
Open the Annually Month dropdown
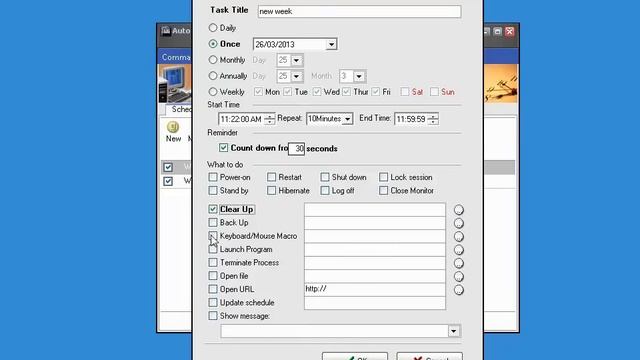(x=359, y=76)
